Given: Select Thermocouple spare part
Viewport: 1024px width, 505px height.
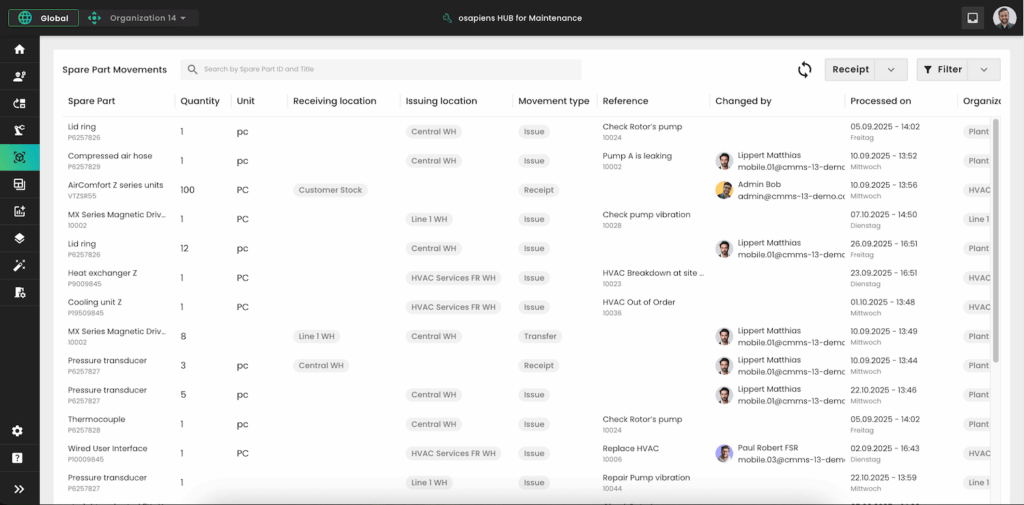Looking at the screenshot, I should pyautogui.click(x=96, y=419).
